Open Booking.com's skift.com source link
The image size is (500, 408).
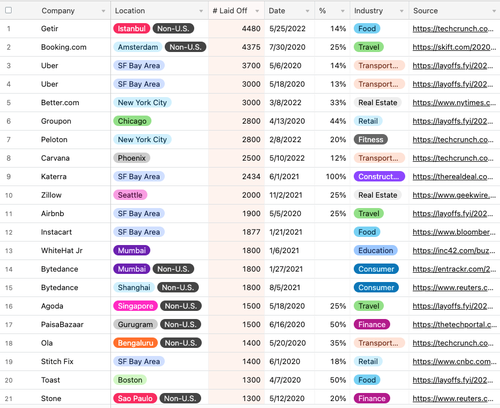454,47
